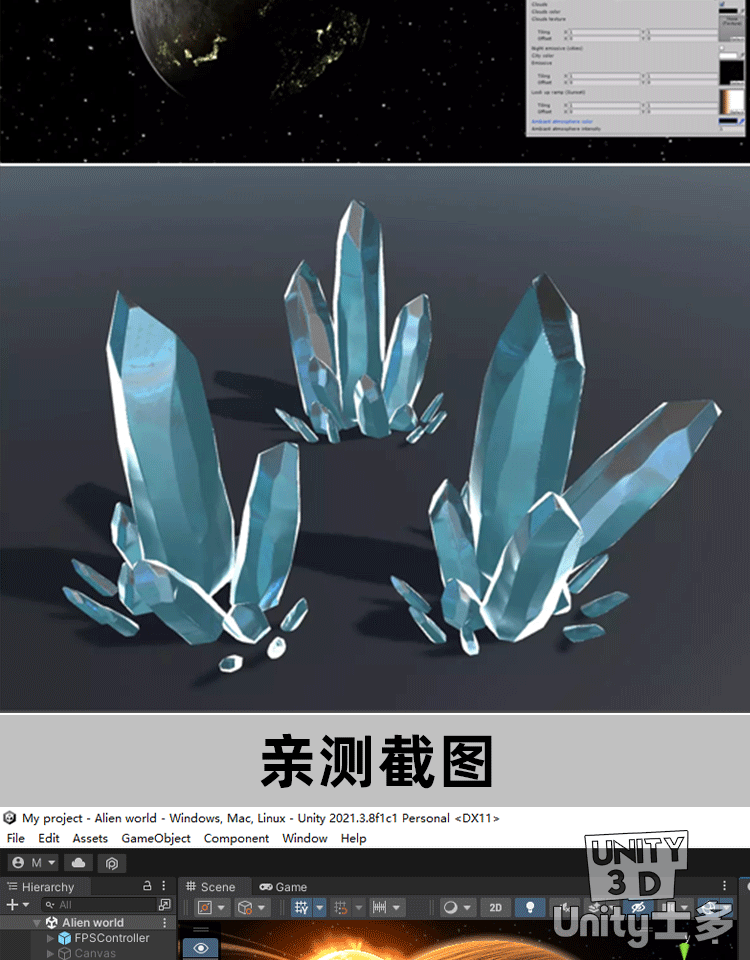Open the Component menu
Viewport: 750px width, 960px height.
click(x=236, y=838)
